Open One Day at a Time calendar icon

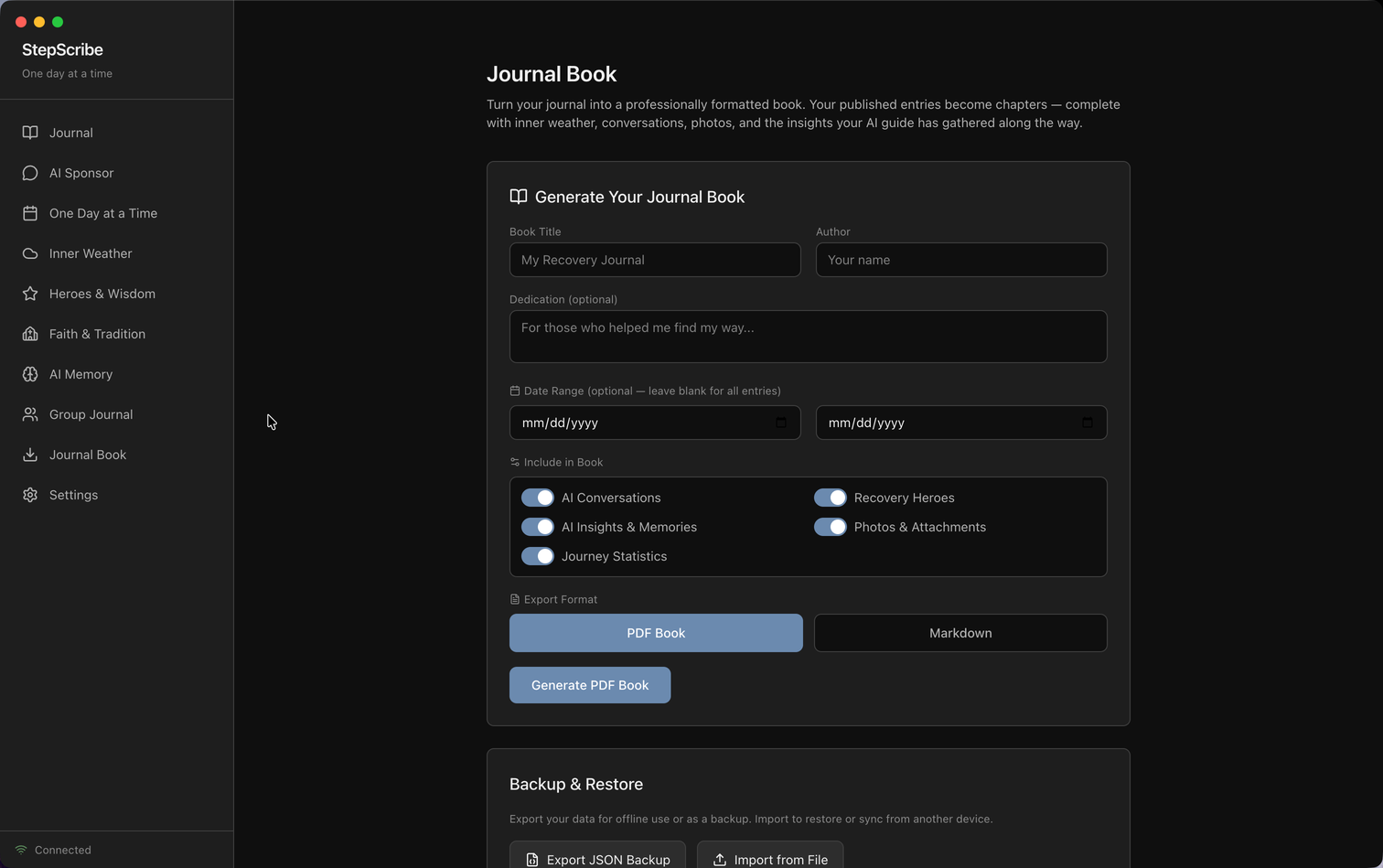pos(29,213)
